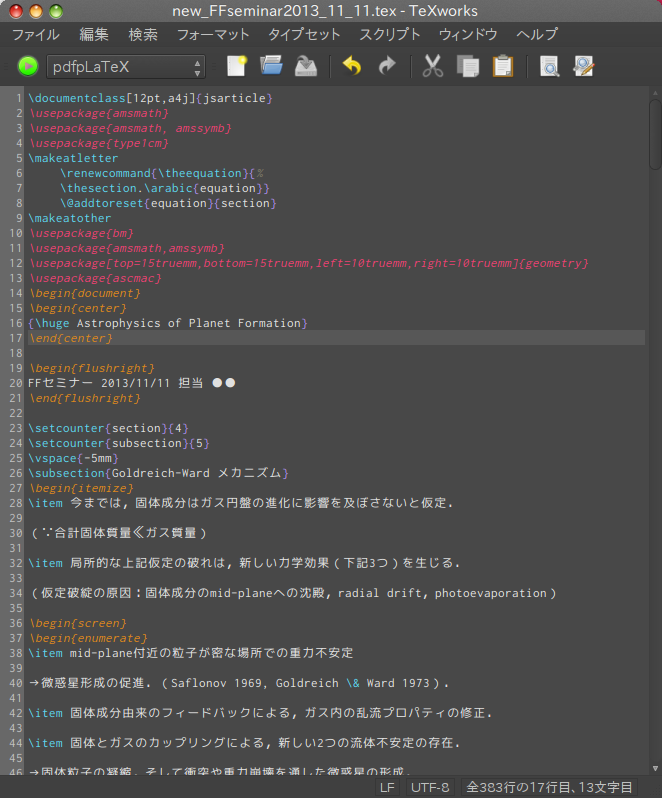Click the radial drift, photoevaporation line

point(294,593)
